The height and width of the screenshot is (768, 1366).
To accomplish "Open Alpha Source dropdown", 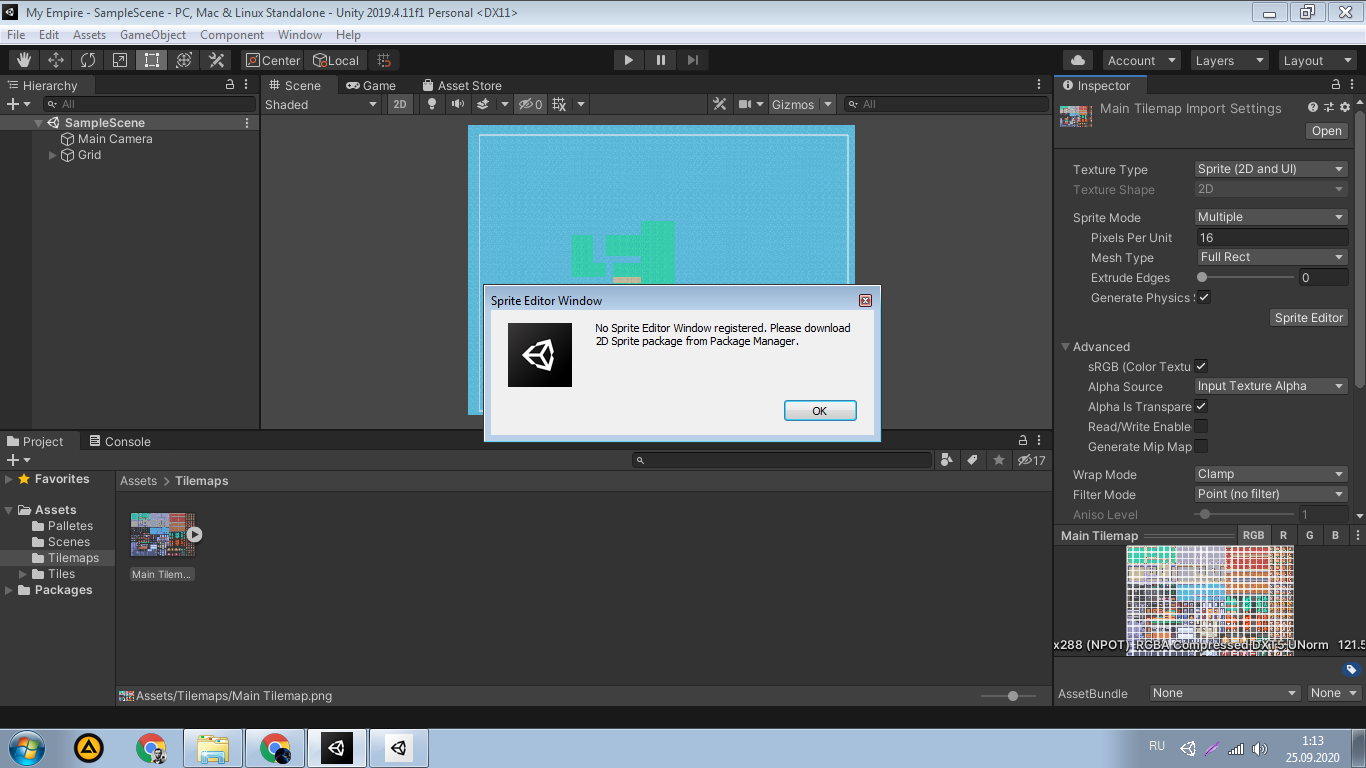I will (1271, 386).
